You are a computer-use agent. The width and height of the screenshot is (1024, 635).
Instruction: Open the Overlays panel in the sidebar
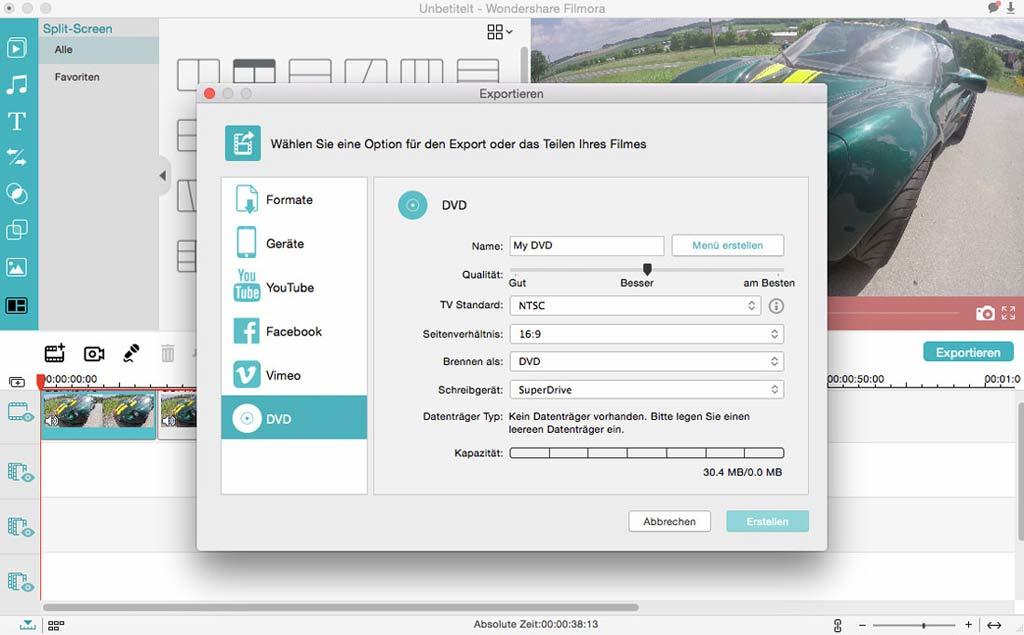click(17, 230)
